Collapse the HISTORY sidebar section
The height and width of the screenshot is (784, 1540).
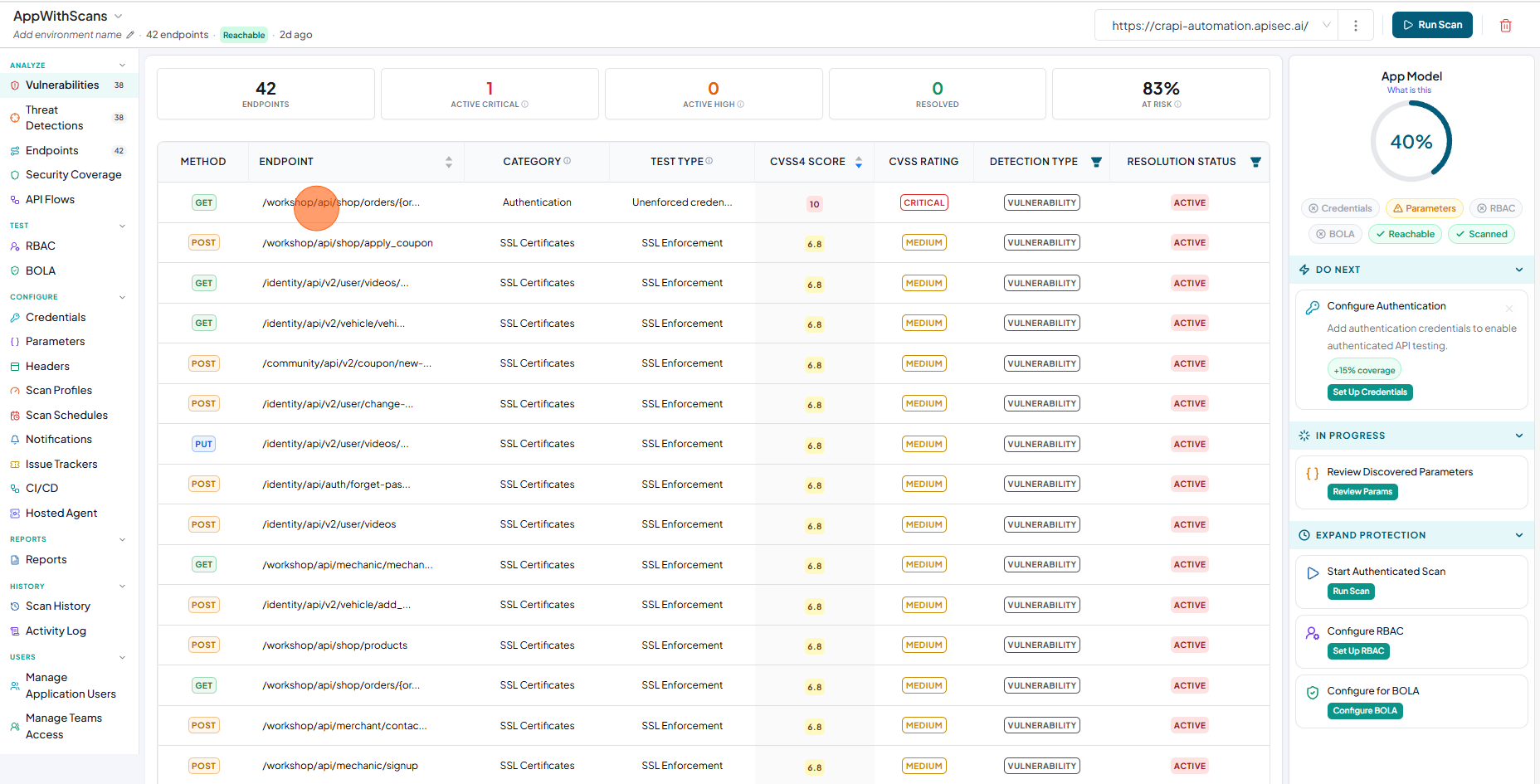click(x=123, y=587)
